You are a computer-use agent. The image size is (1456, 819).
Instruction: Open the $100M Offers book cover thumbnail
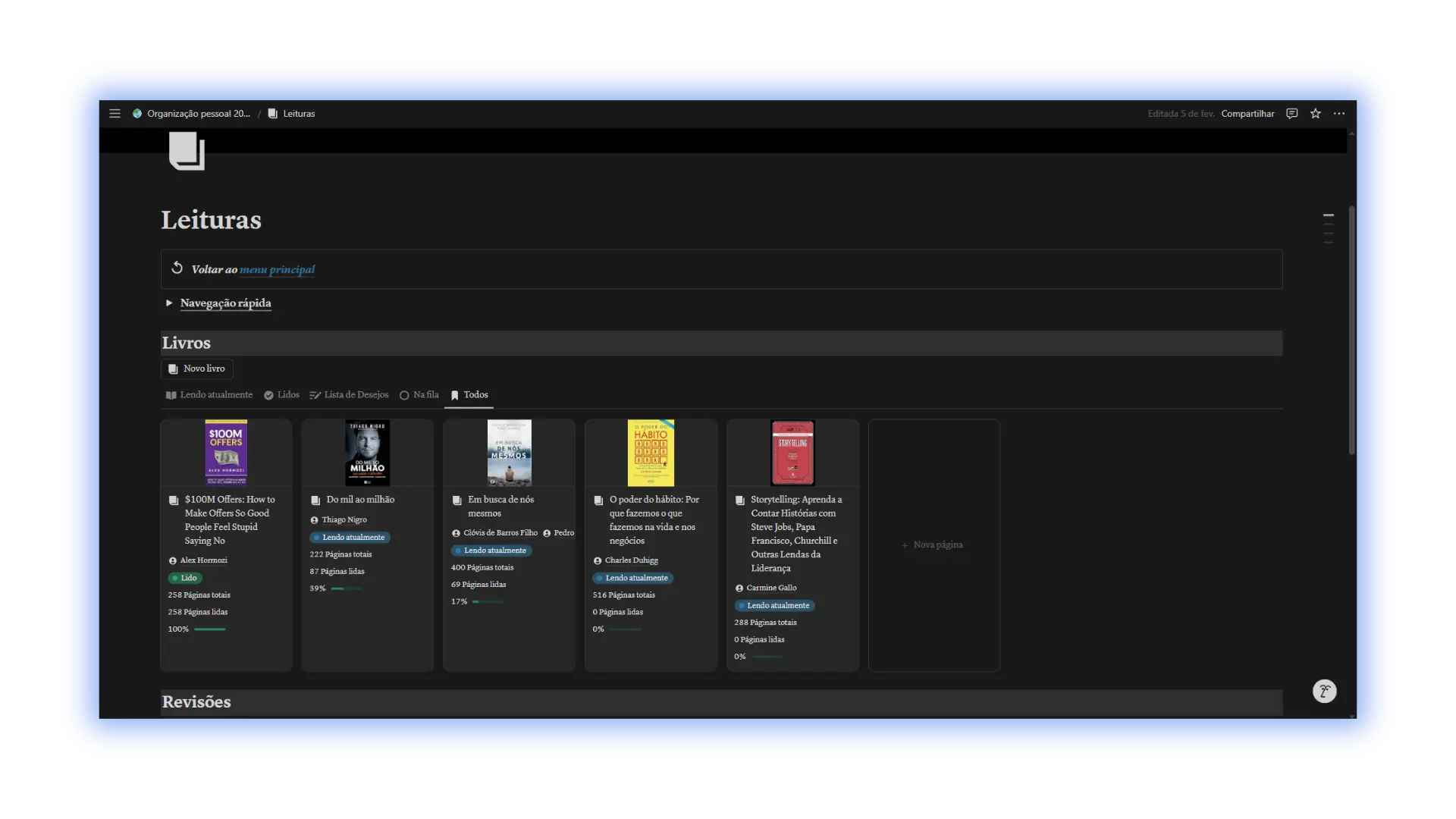pos(226,453)
